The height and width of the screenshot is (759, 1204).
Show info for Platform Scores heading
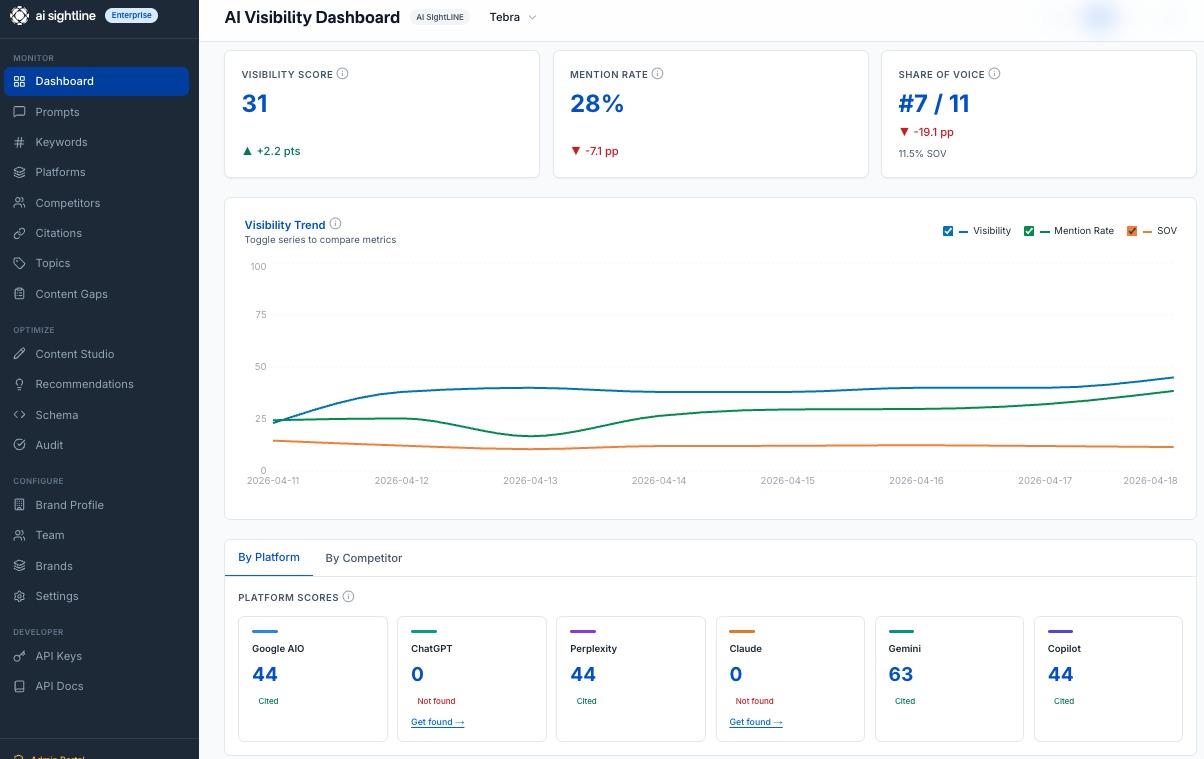(348, 597)
